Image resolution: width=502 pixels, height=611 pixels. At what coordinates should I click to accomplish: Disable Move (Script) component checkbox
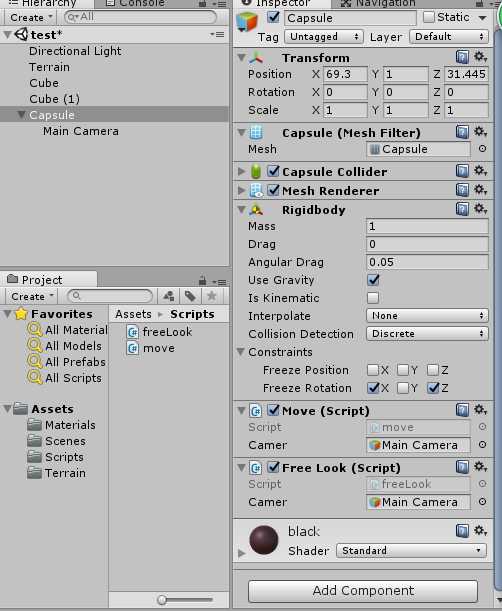pyautogui.click(x=274, y=410)
